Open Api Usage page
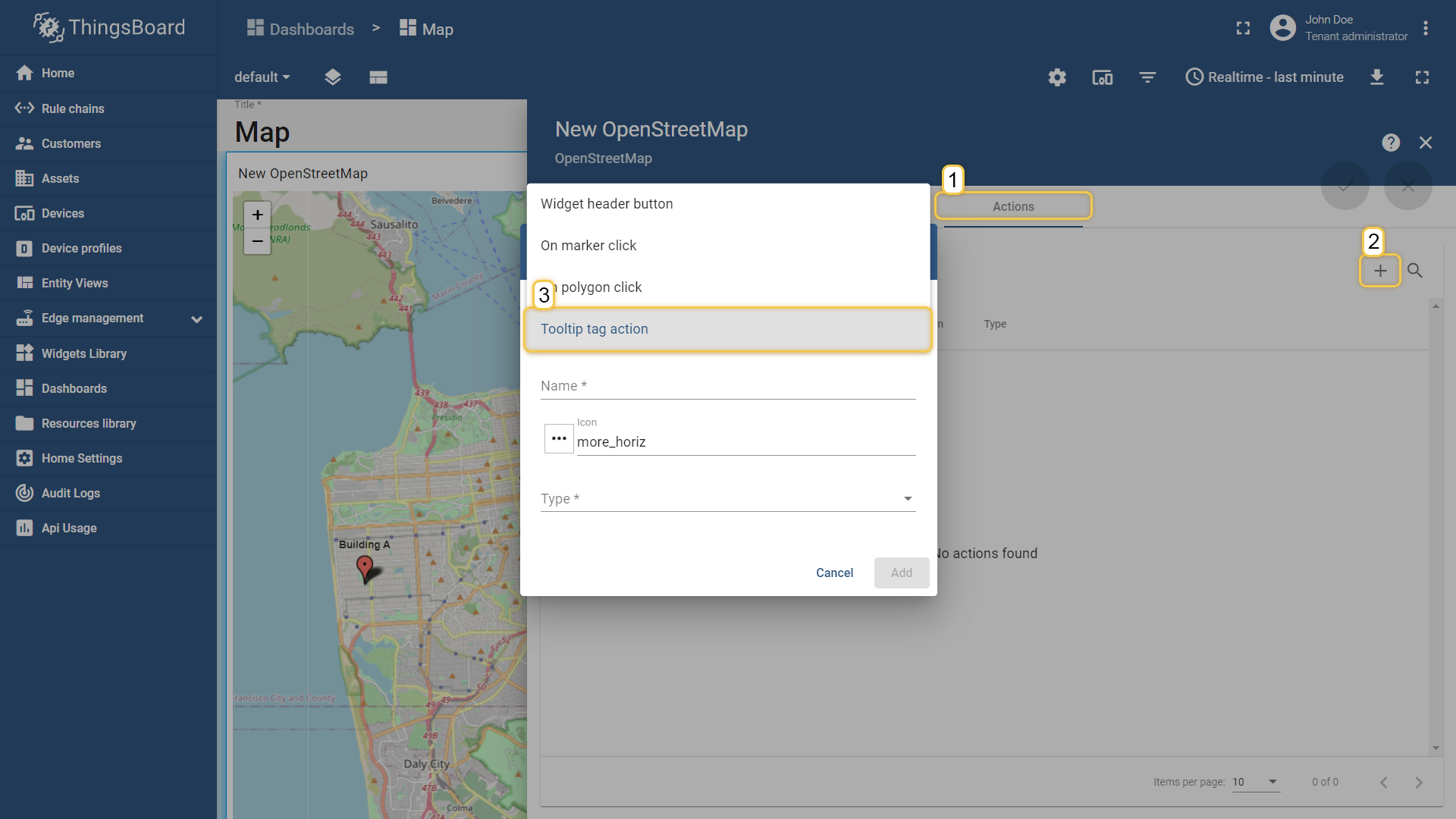Viewport: 1456px width, 819px height. tap(108, 528)
